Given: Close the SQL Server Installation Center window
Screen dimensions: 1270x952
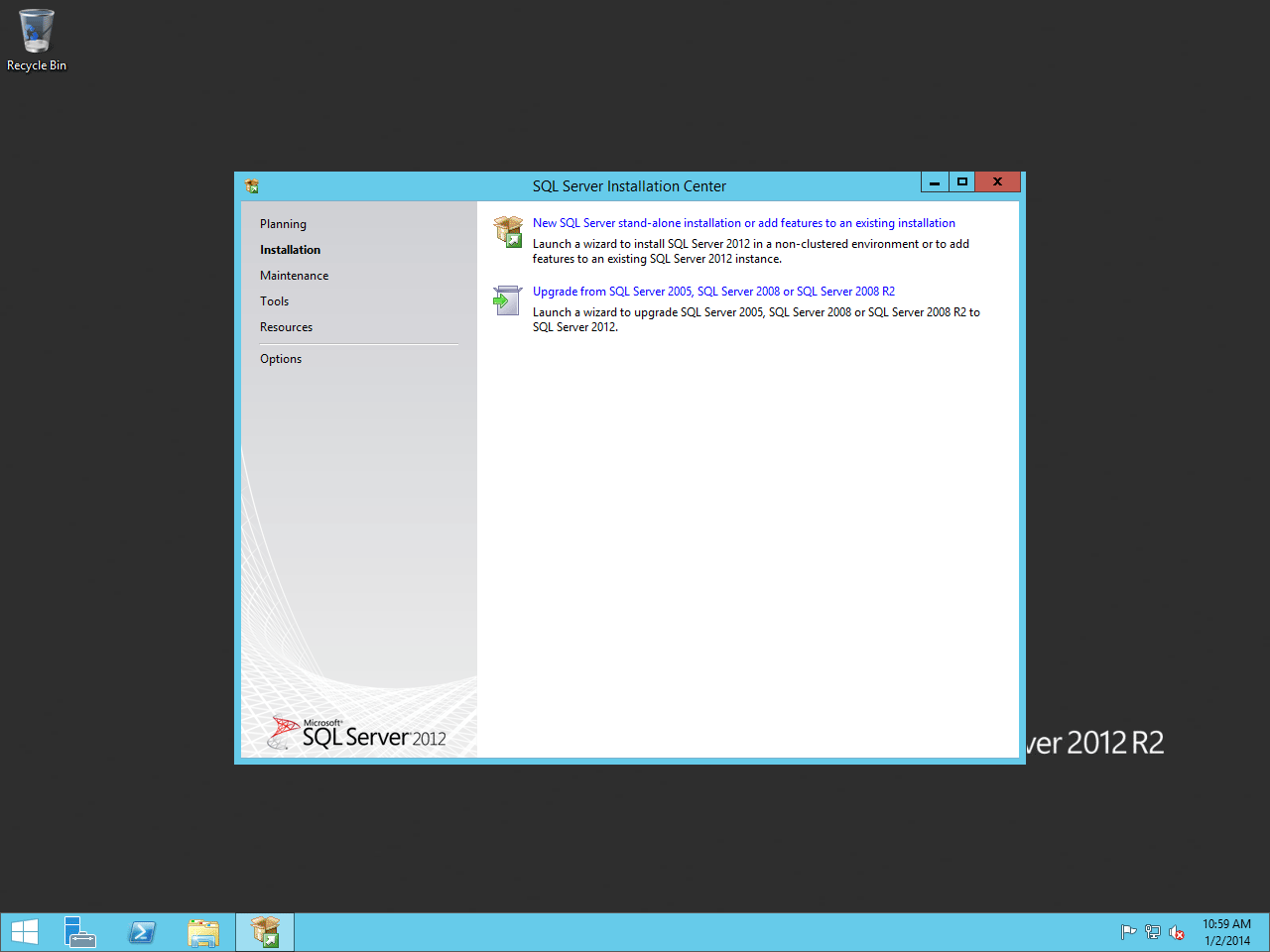Looking at the screenshot, I should (x=997, y=181).
